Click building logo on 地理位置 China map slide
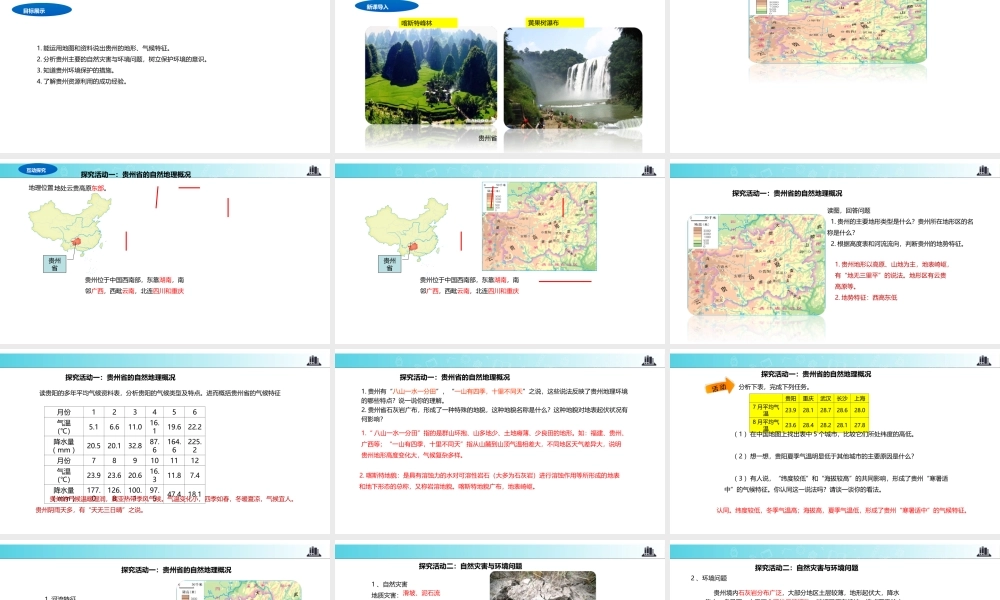This screenshot has height=600, width=1000. [x=314, y=170]
